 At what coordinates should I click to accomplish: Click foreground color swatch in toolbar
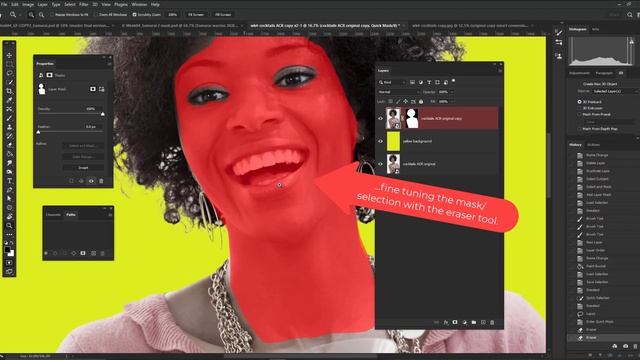tap(7, 249)
